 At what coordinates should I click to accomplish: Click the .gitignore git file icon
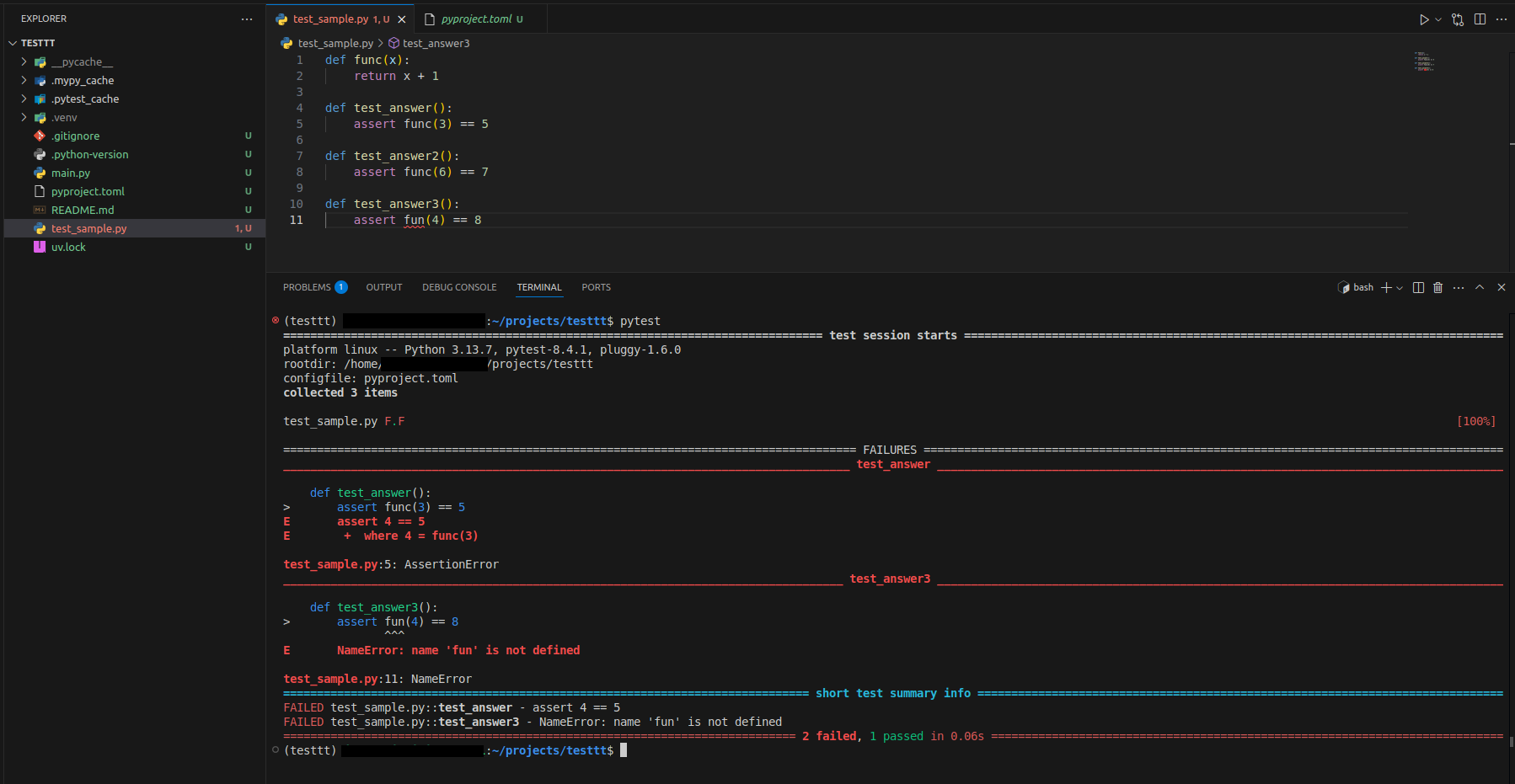coord(40,136)
